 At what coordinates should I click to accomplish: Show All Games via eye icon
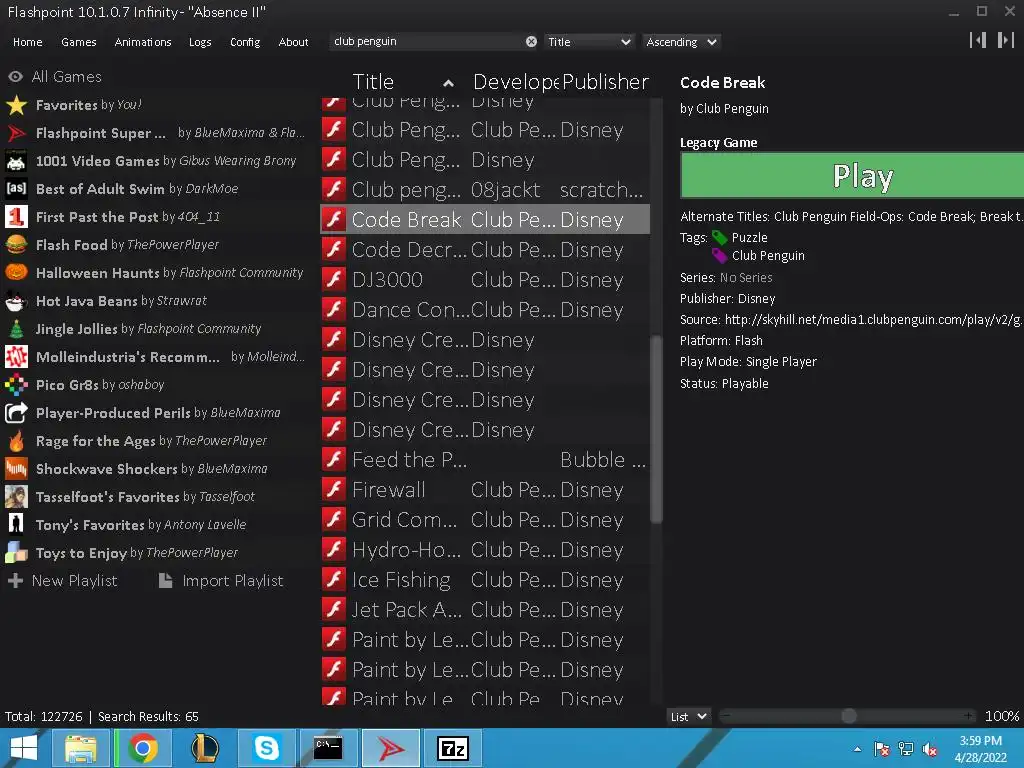click(16, 76)
